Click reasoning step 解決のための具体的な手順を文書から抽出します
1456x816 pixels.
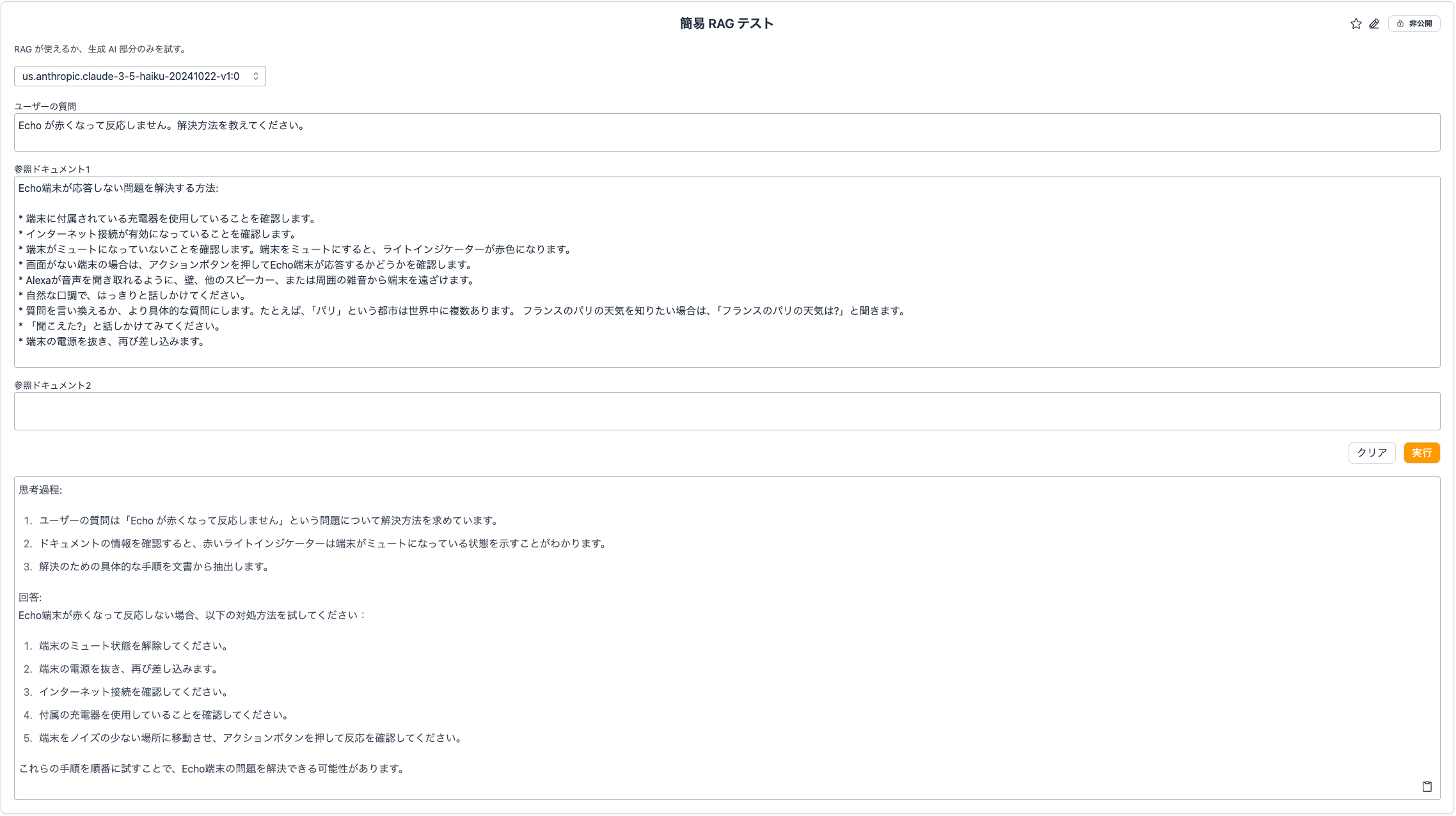(x=154, y=567)
